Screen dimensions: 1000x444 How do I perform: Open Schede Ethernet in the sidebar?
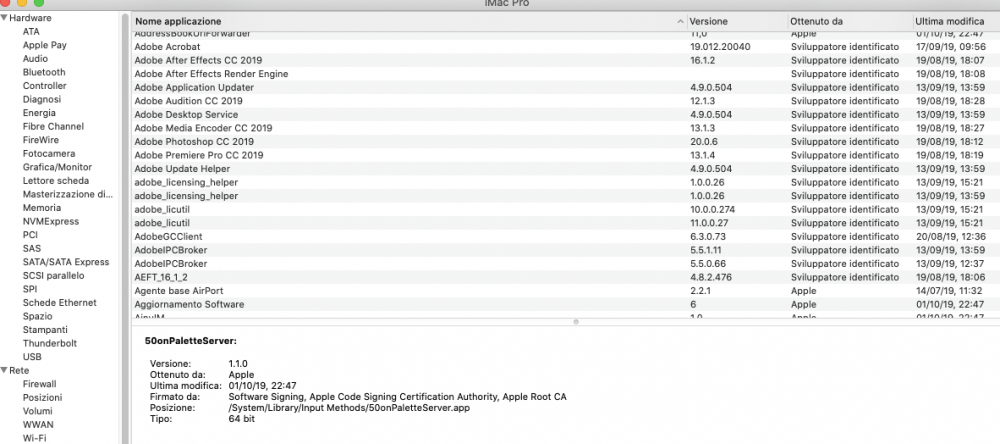click(x=60, y=302)
